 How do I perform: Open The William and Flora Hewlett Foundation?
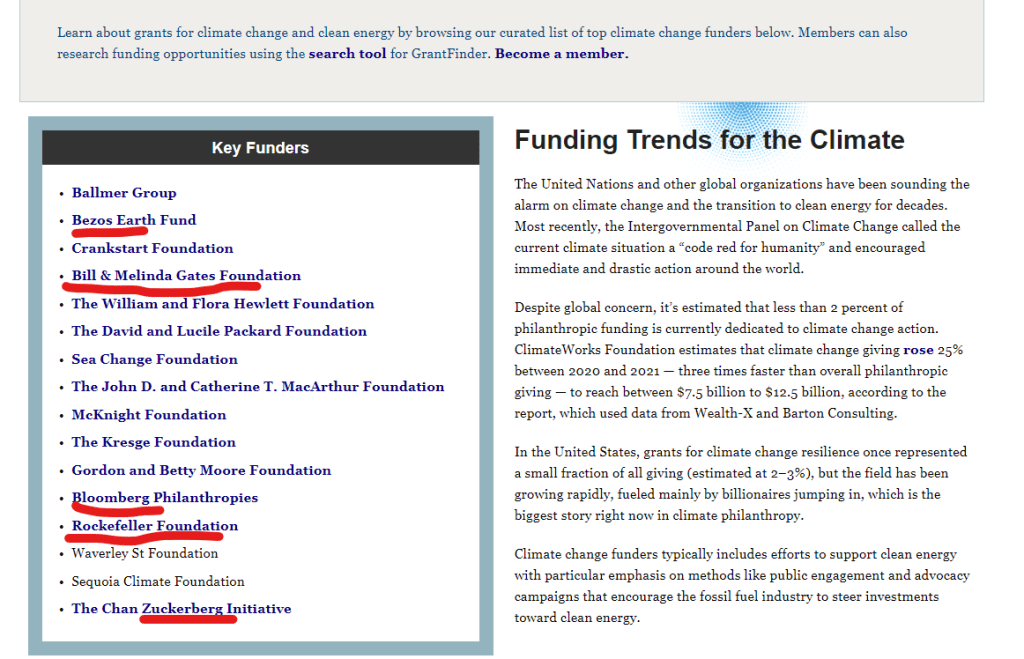(x=223, y=304)
